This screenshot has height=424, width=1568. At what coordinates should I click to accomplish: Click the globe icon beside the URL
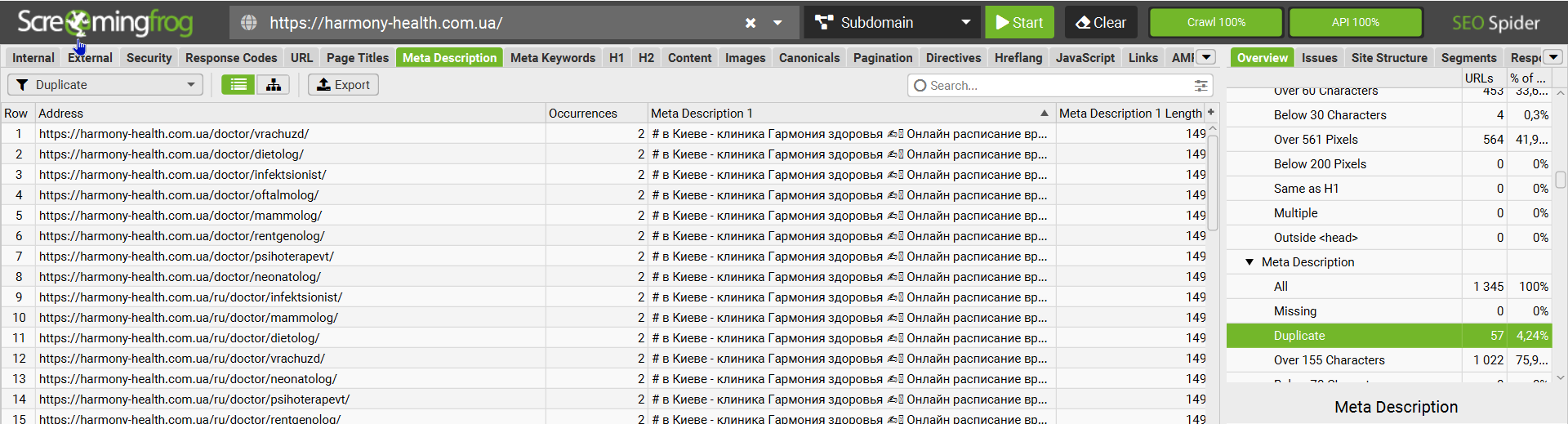[249, 23]
